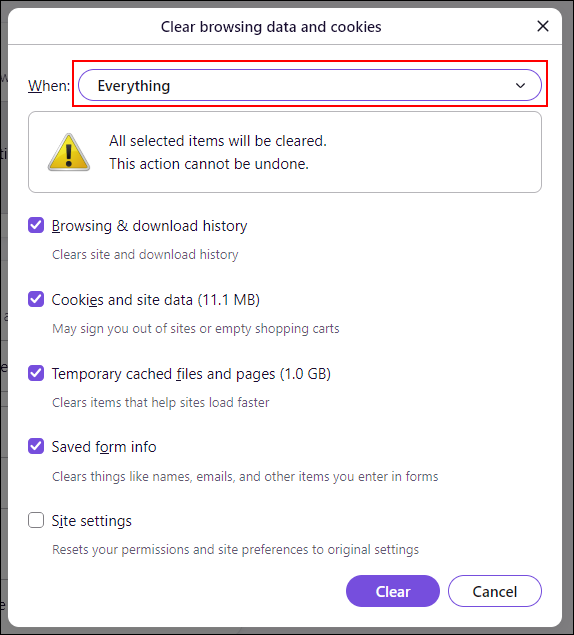Click the purple Clear button
Image resolution: width=574 pixels, height=635 pixels.
tap(393, 591)
